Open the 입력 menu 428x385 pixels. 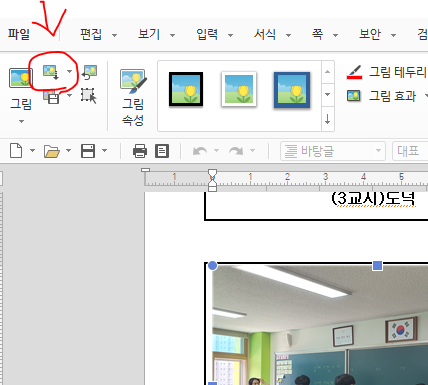point(207,34)
